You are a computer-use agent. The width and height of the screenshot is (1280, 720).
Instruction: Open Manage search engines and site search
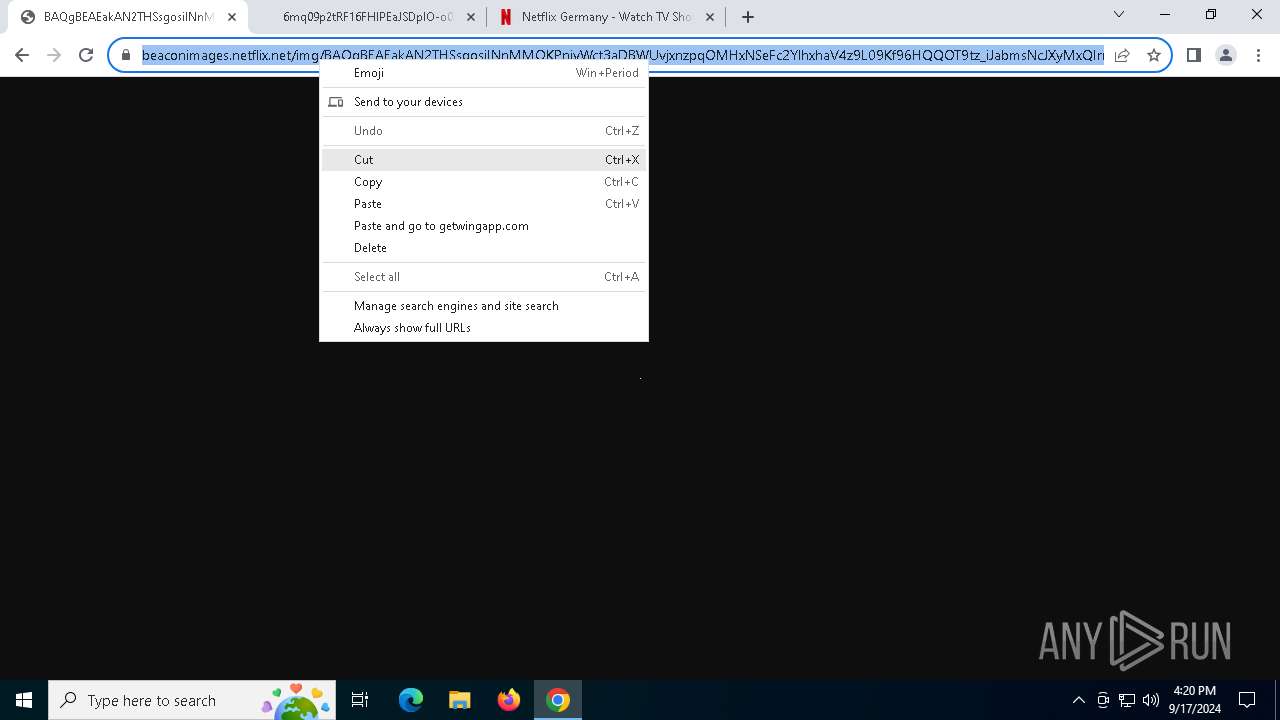(484, 306)
